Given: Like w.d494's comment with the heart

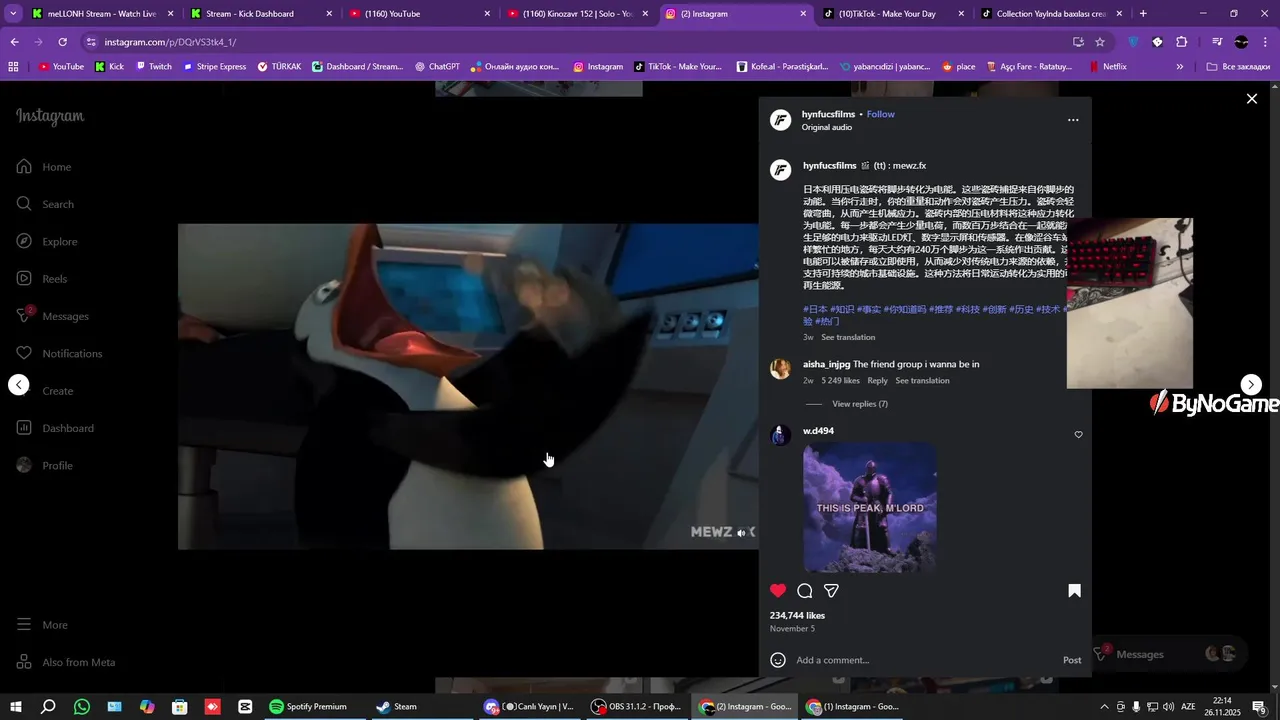Looking at the screenshot, I should [1078, 435].
